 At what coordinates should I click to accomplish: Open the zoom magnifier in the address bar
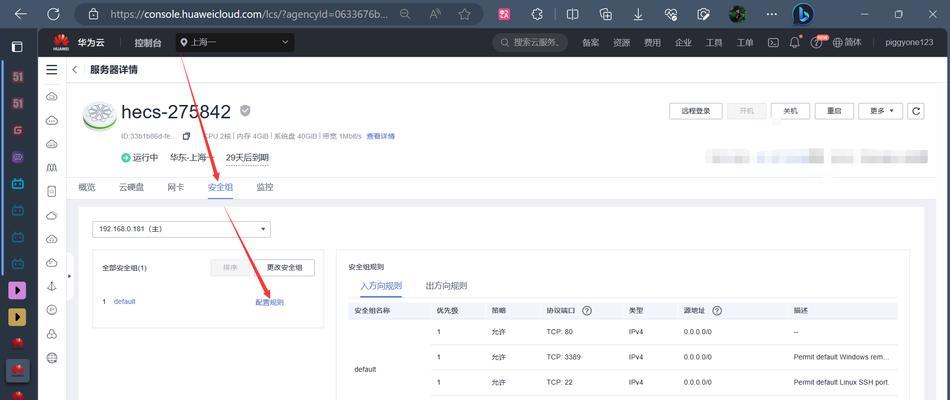[405, 14]
